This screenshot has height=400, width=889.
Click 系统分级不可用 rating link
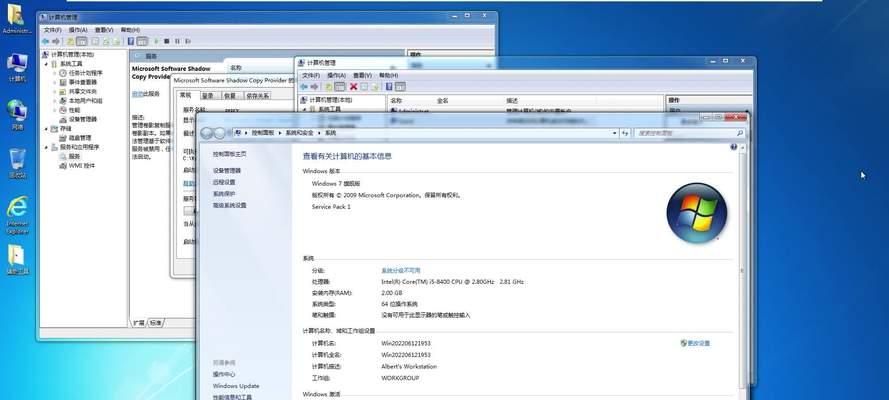[401, 271]
